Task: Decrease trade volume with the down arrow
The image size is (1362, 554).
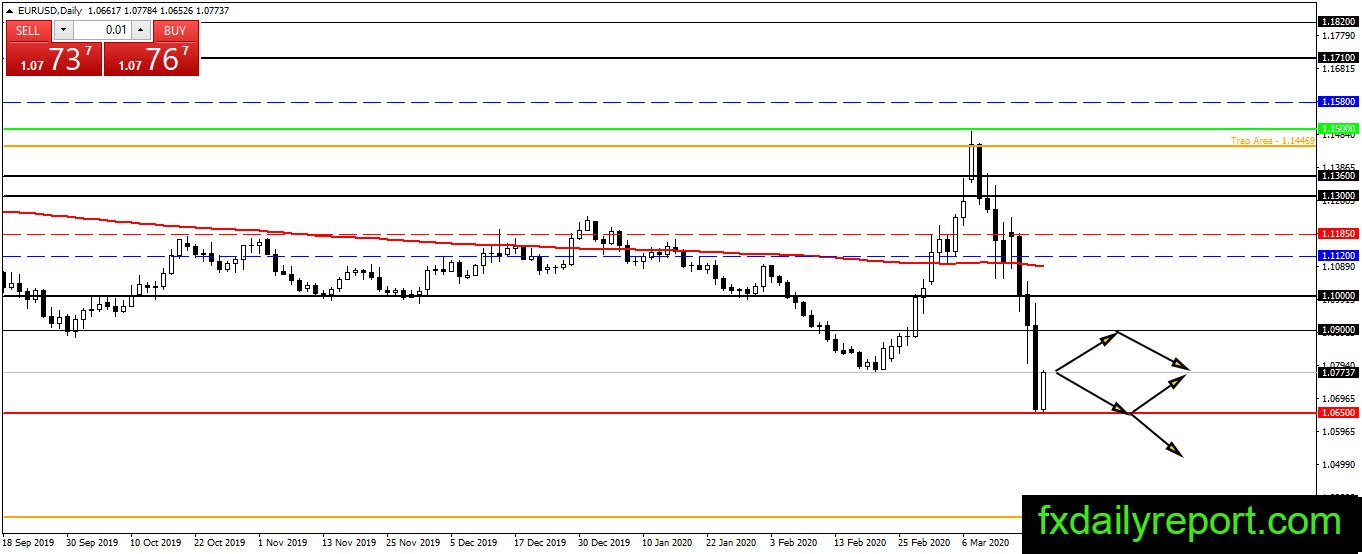Action: point(64,31)
